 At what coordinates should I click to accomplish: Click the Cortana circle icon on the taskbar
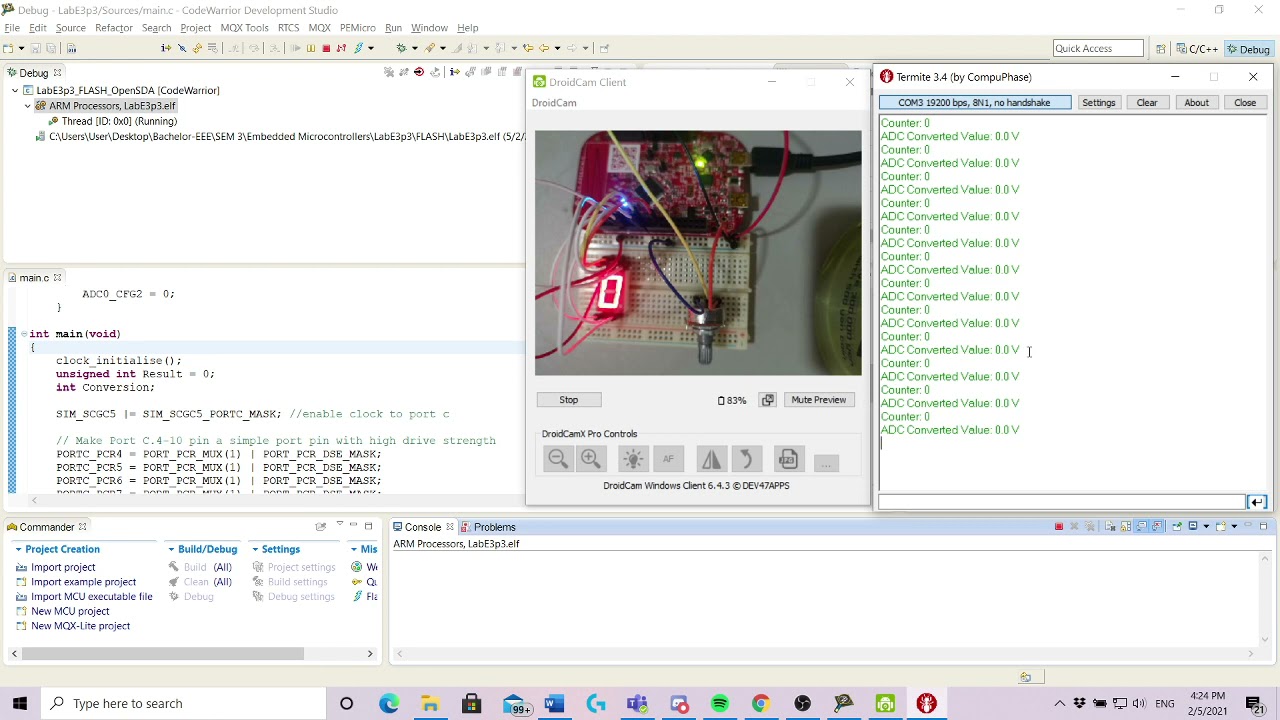coord(346,703)
